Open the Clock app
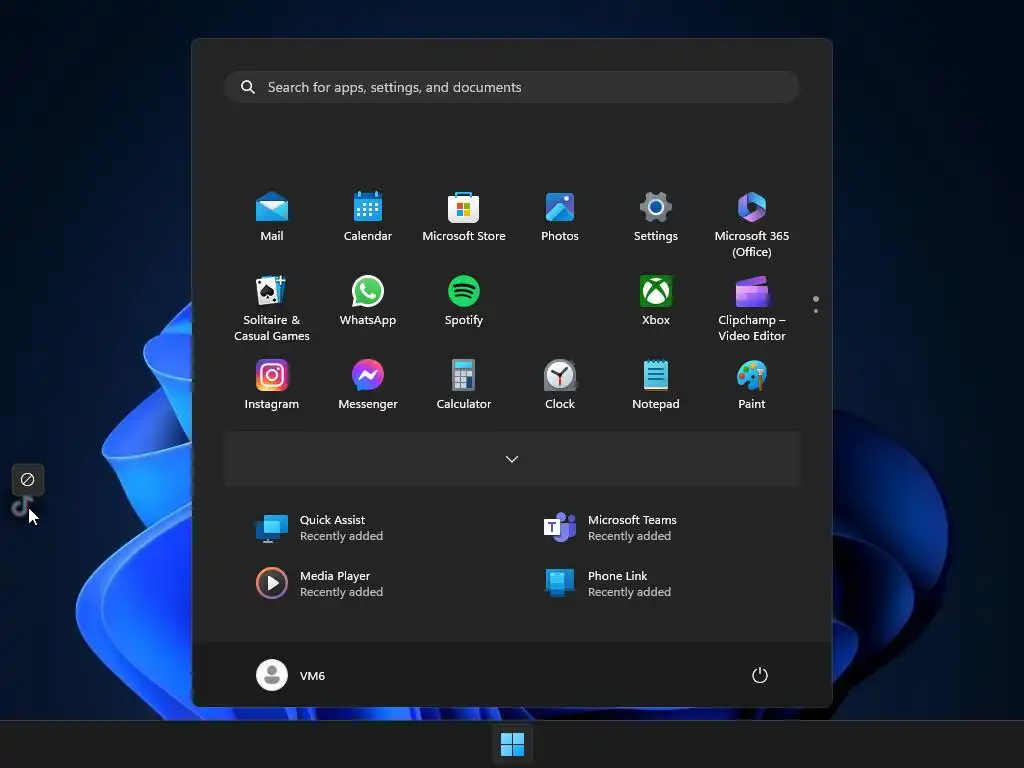 pyautogui.click(x=560, y=384)
